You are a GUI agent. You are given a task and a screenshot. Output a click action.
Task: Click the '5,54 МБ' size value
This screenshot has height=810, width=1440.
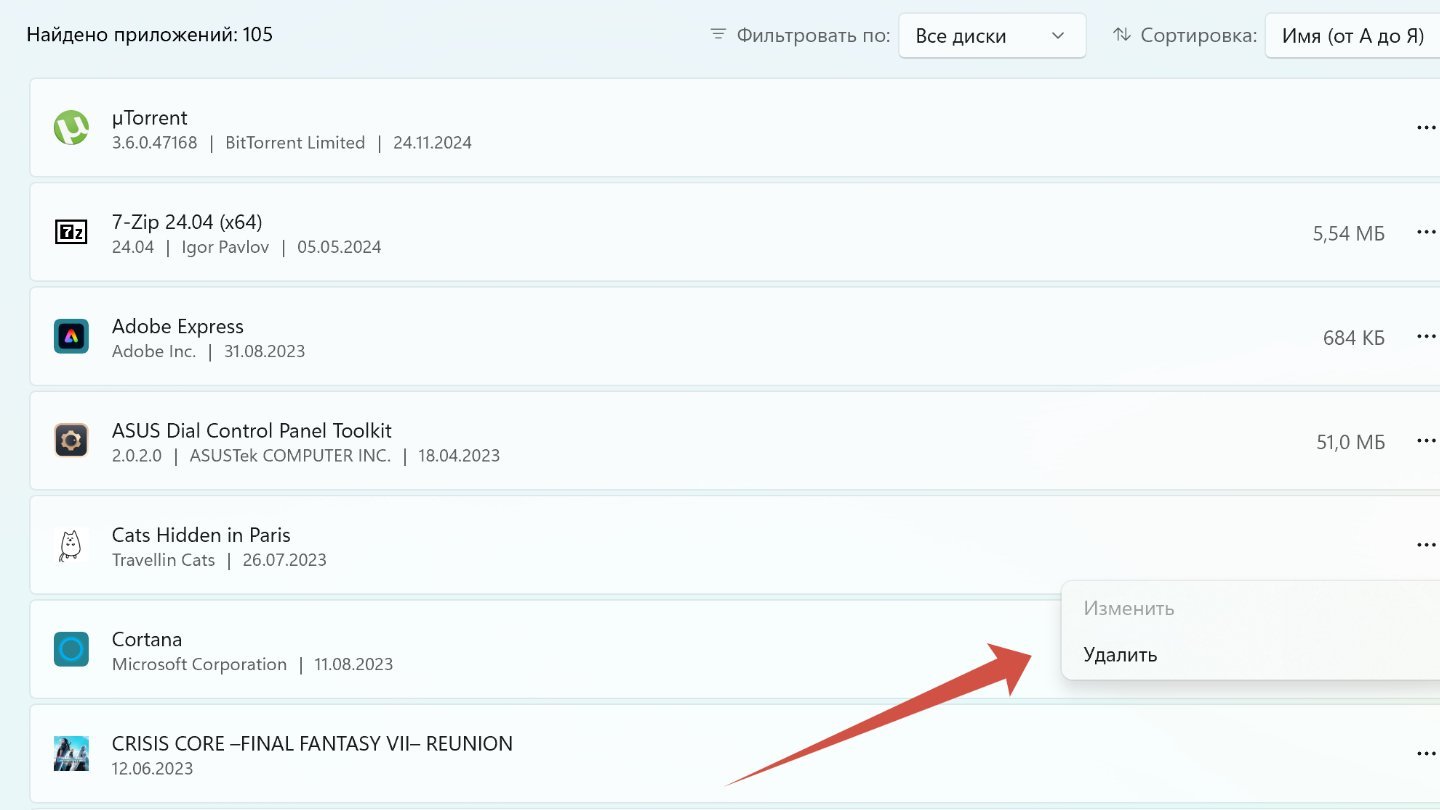(x=1349, y=234)
